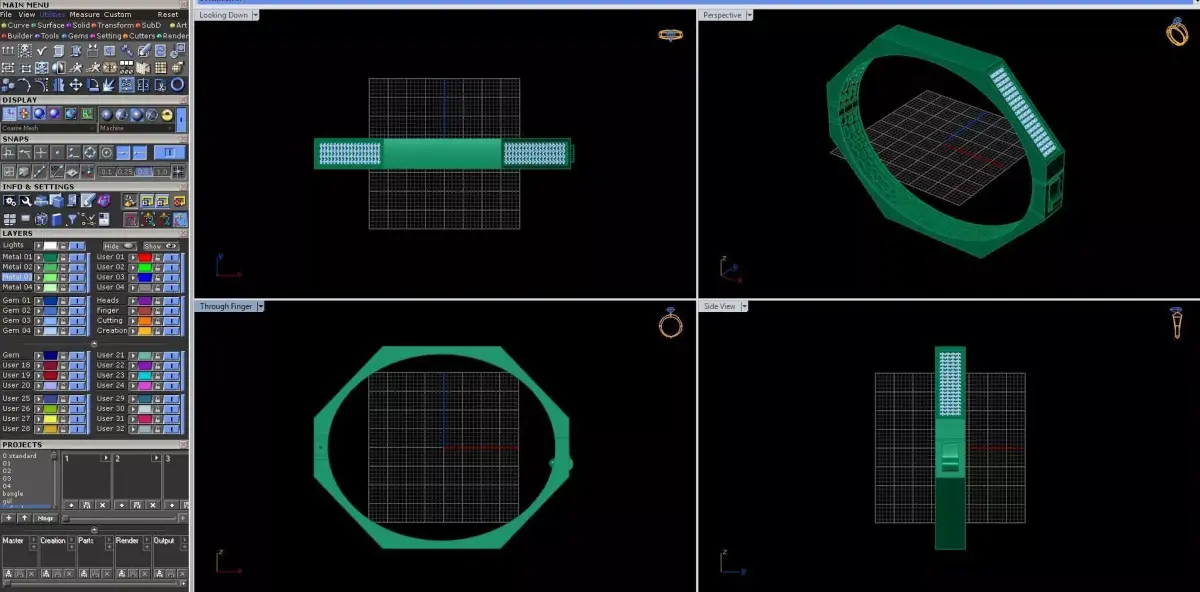Image resolution: width=1200 pixels, height=592 pixels.
Task: Open the Coarse Mesh dropdown
Action: (49, 128)
